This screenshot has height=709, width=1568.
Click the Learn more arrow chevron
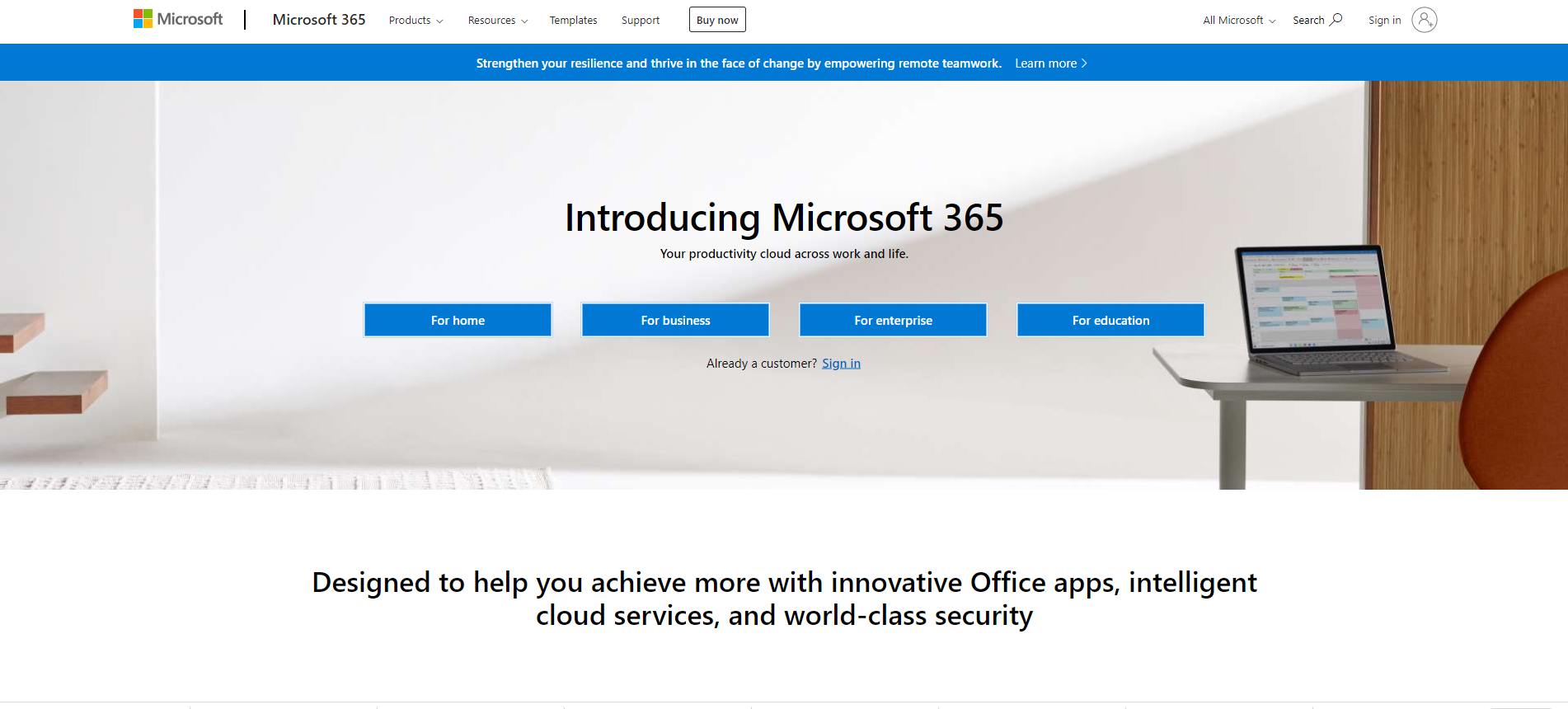click(1085, 63)
